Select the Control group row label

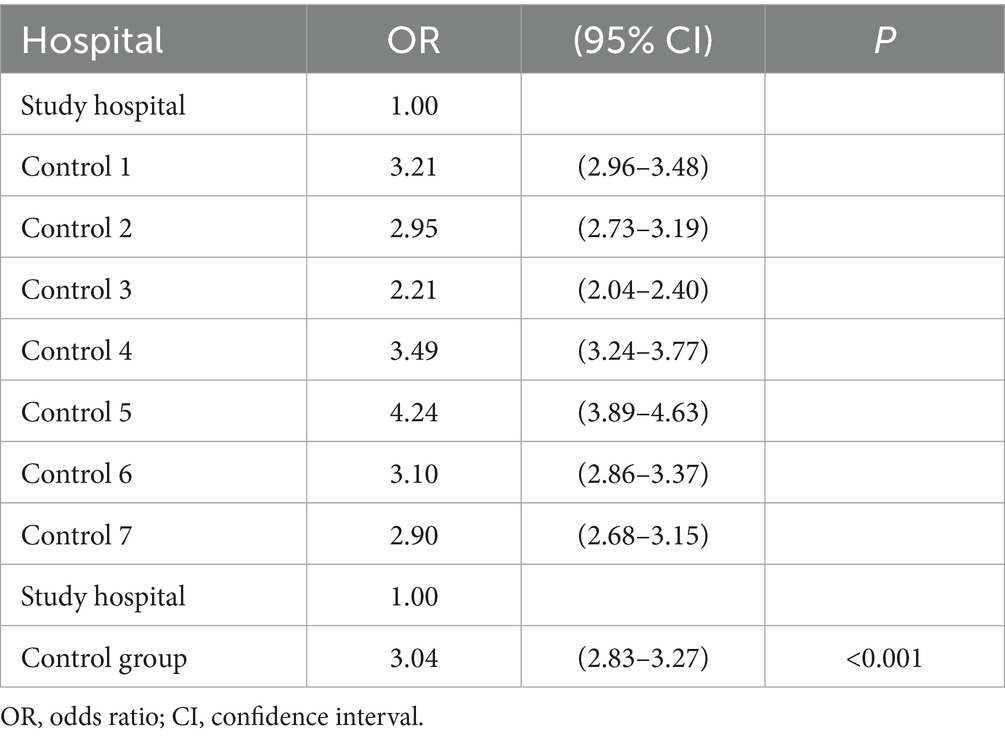point(104,659)
